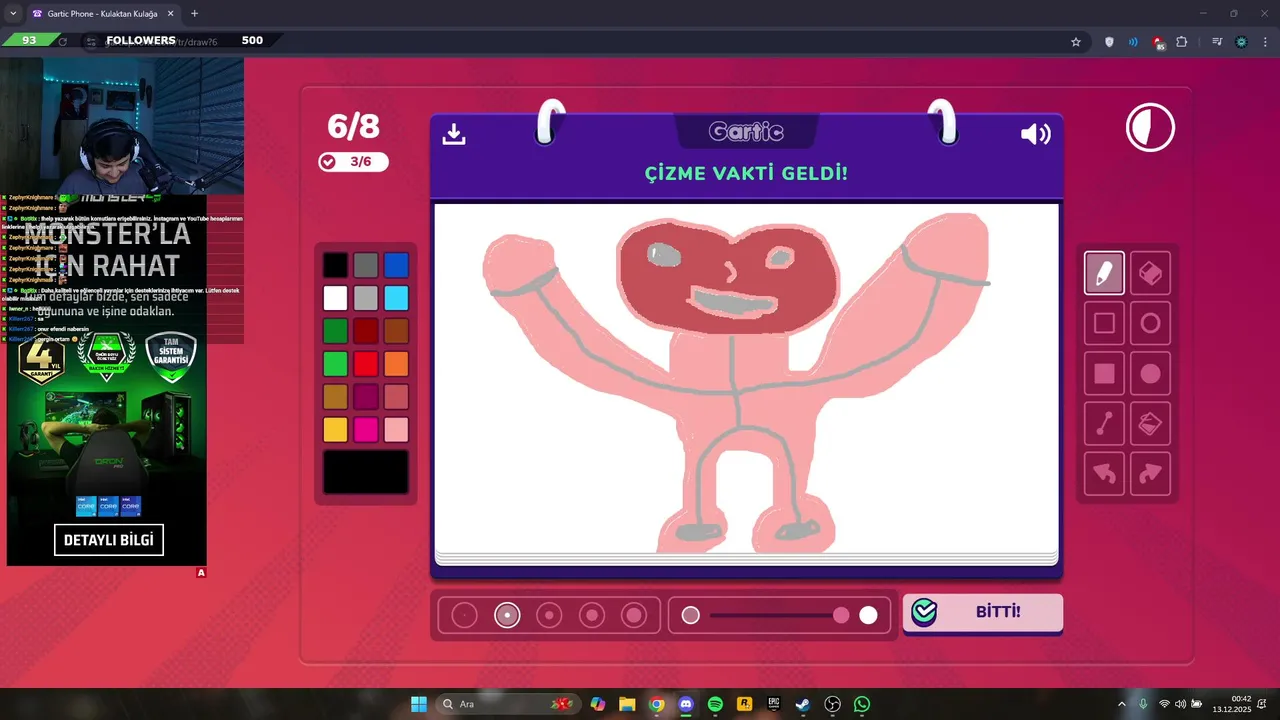Select the dark red color swatch
1280x720 pixels.
(x=366, y=331)
